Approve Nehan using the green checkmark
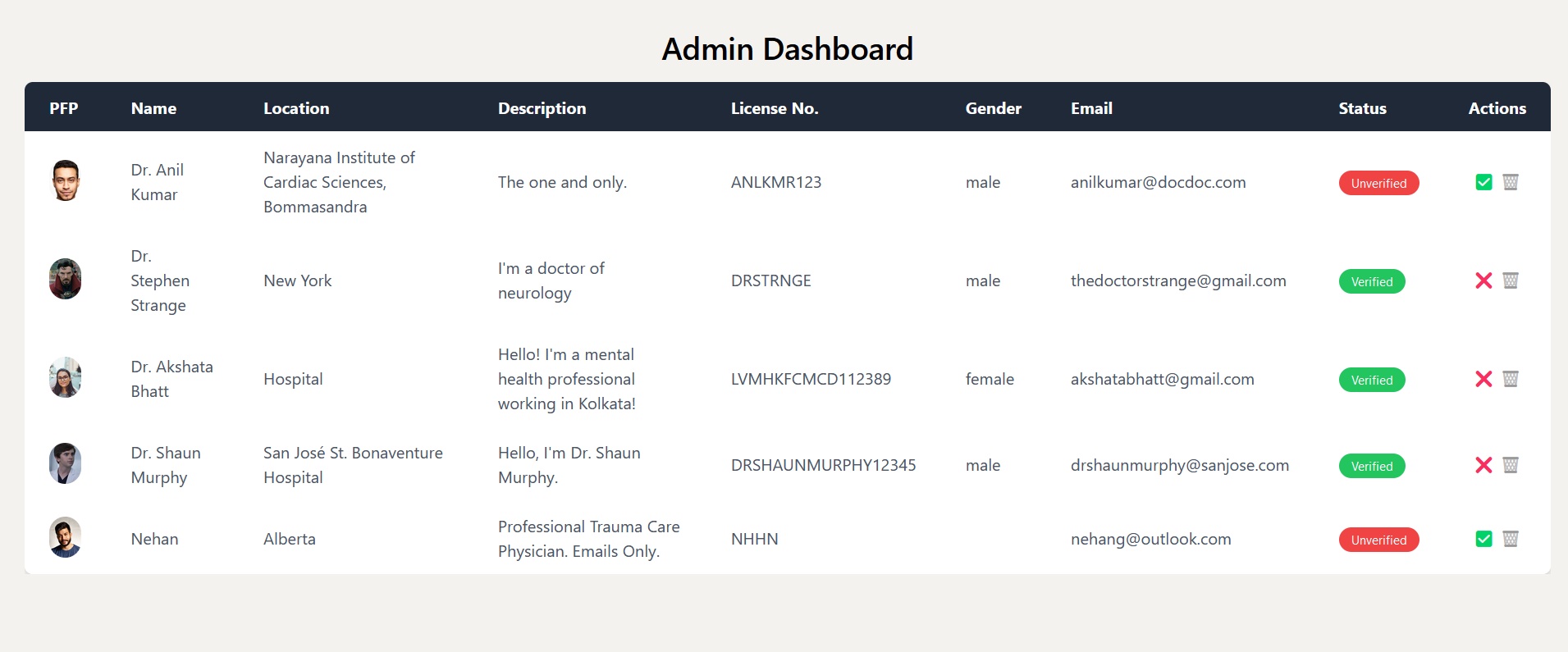This screenshot has height=652, width=1568. pos(1483,539)
